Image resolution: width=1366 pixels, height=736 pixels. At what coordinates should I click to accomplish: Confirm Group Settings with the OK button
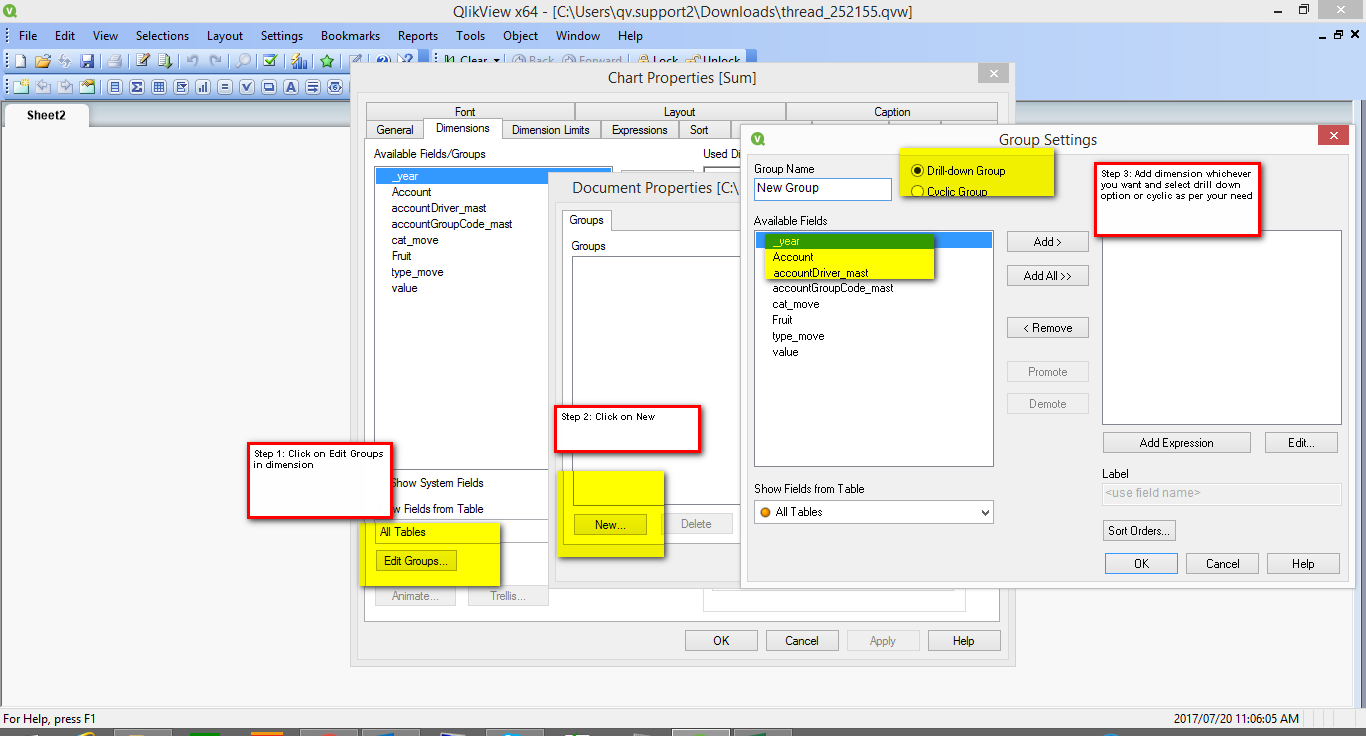pos(1141,564)
